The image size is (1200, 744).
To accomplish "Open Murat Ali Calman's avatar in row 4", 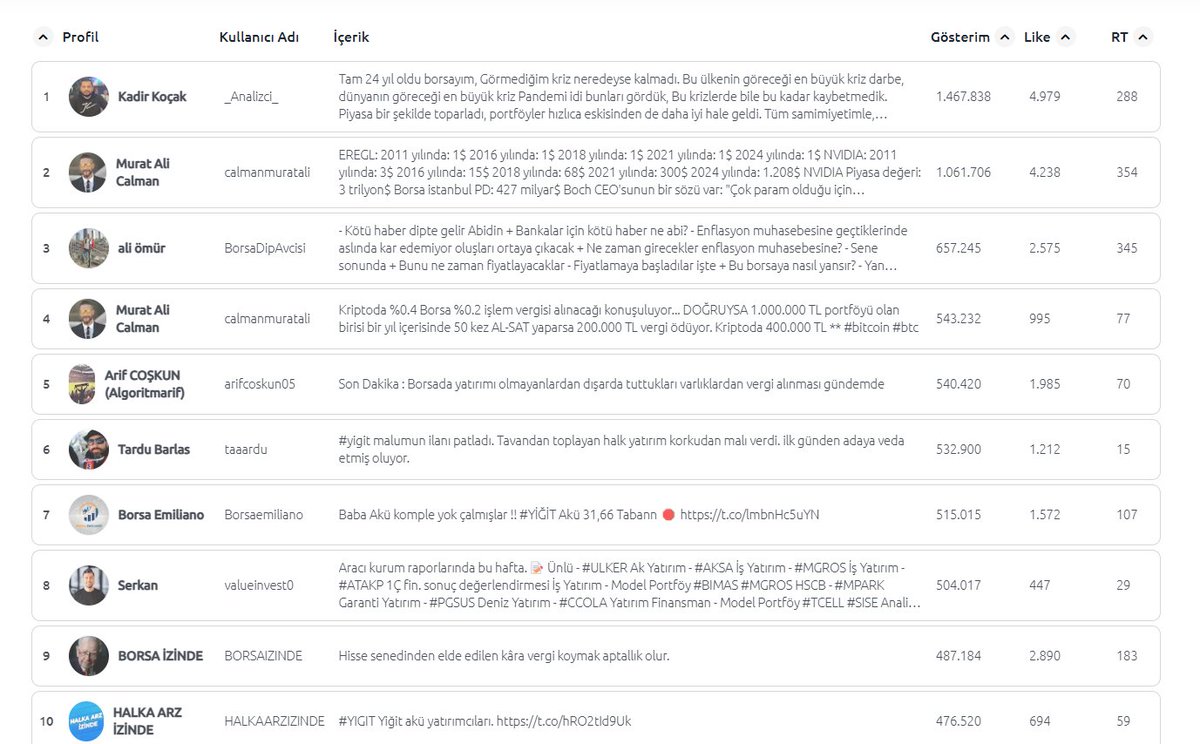I will tap(89, 318).
